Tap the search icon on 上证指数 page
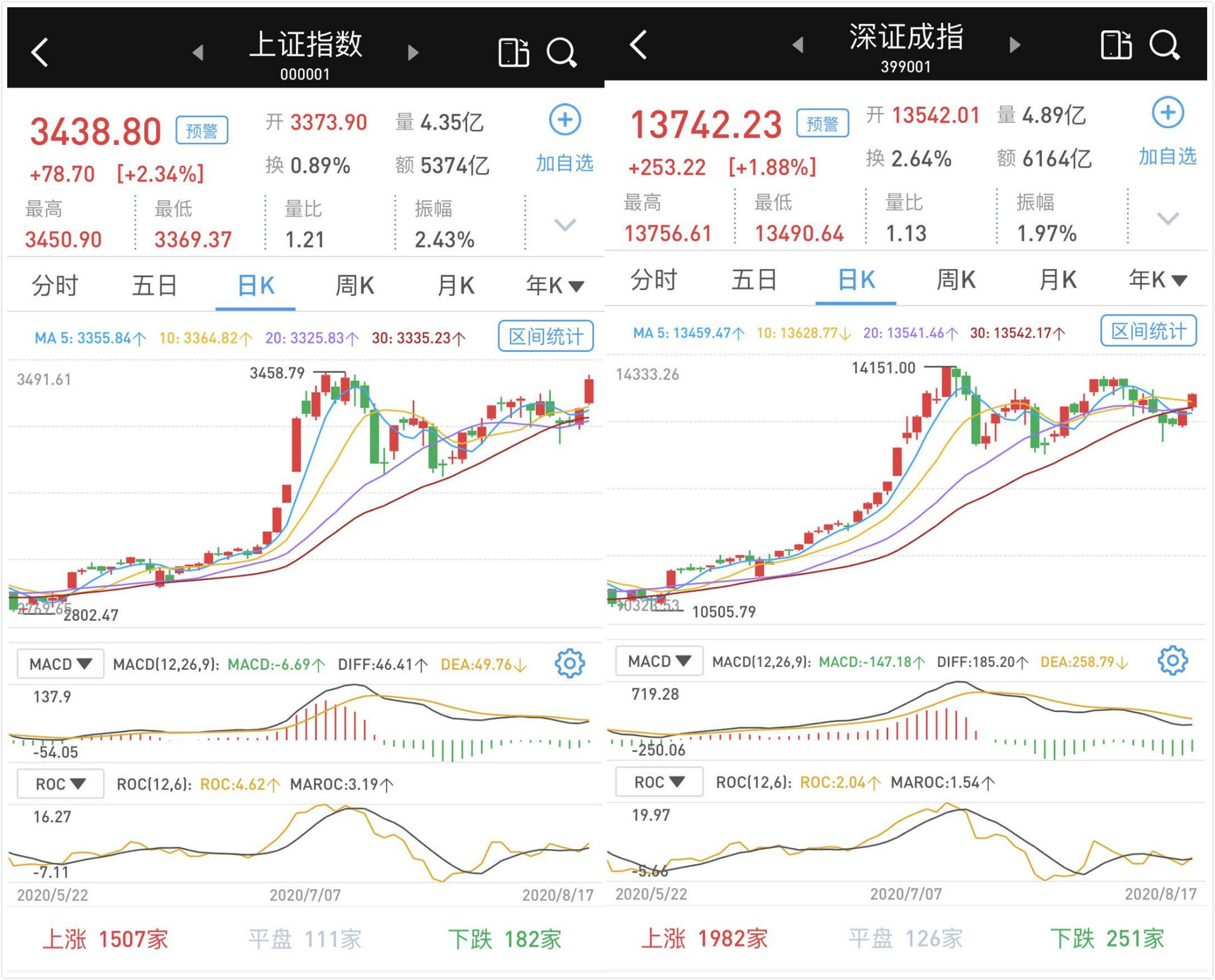Screen dimensions: 1215x980 (562, 51)
